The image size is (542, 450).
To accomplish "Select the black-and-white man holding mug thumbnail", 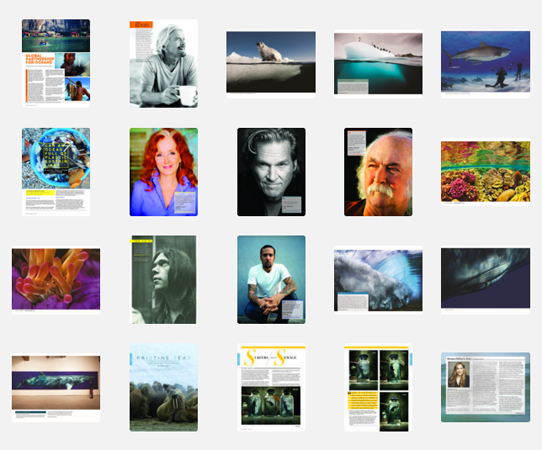I will click(164, 63).
